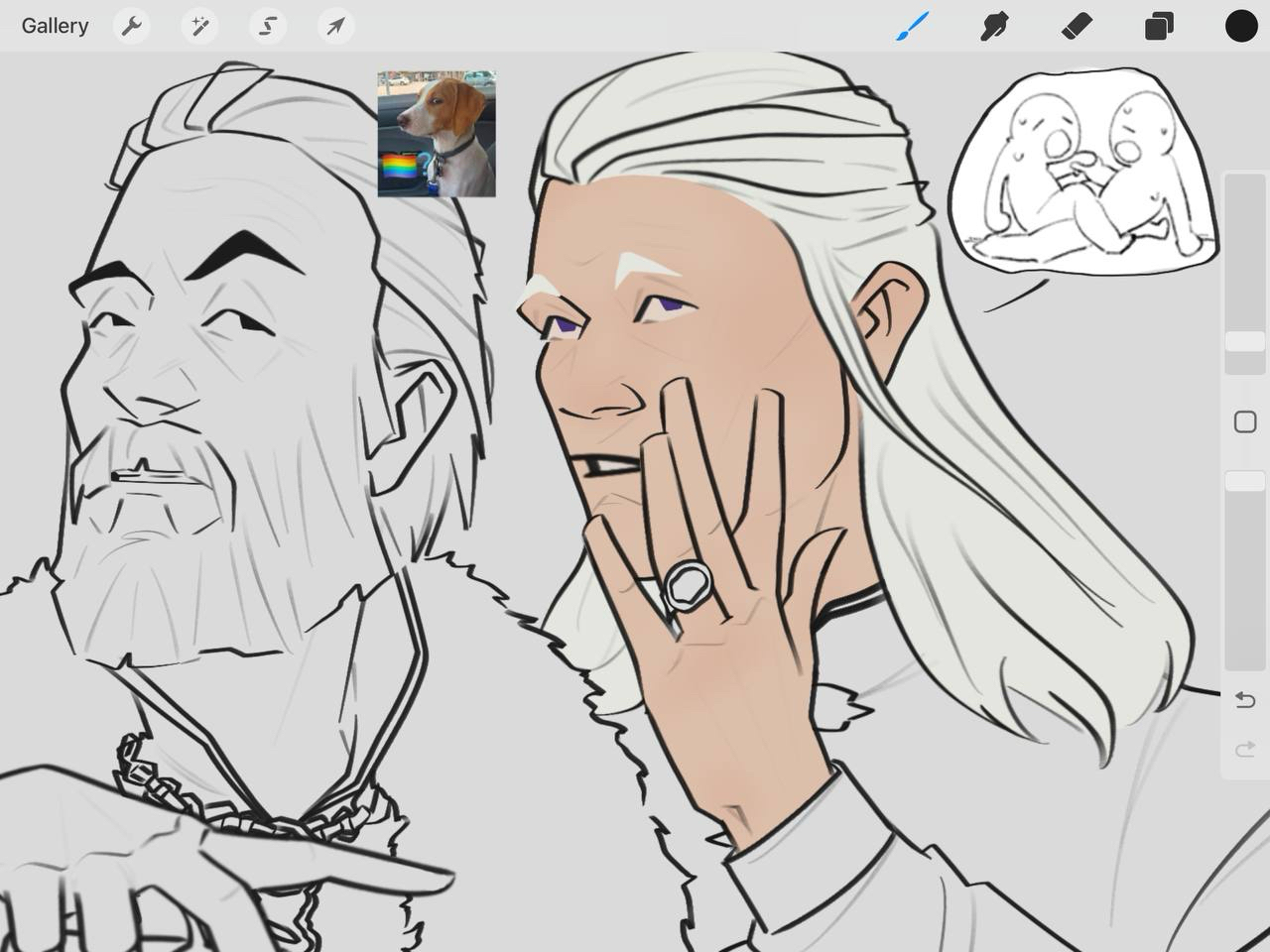Open the Gallery view
The height and width of the screenshot is (952, 1270).
(x=55, y=26)
